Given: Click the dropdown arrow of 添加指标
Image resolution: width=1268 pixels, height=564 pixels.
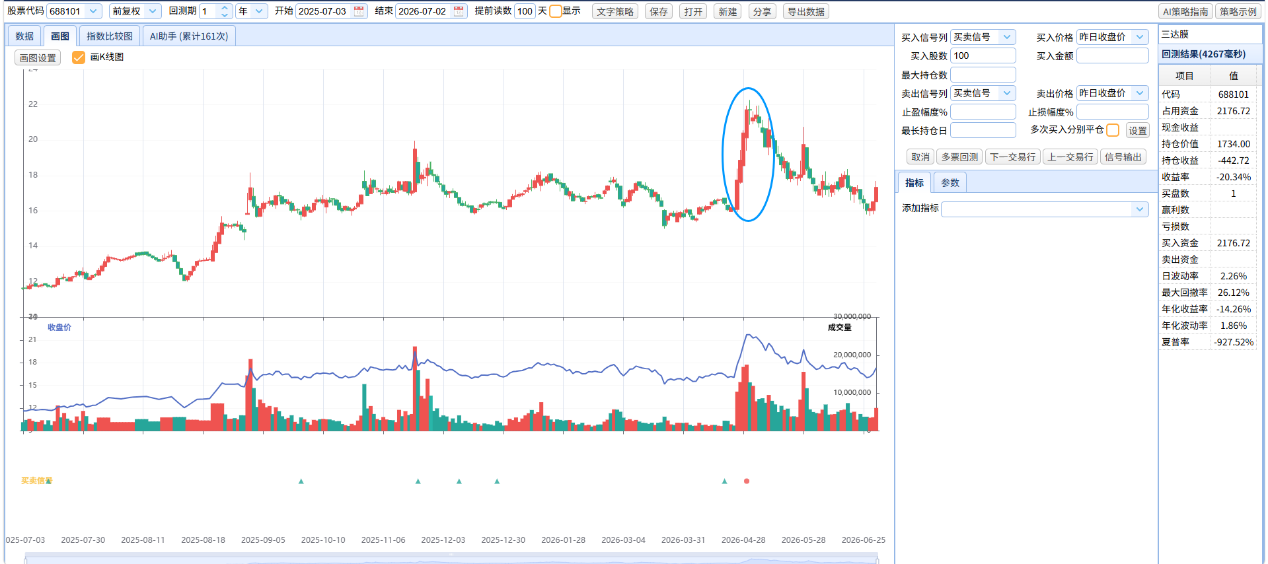Looking at the screenshot, I should click(x=1140, y=209).
